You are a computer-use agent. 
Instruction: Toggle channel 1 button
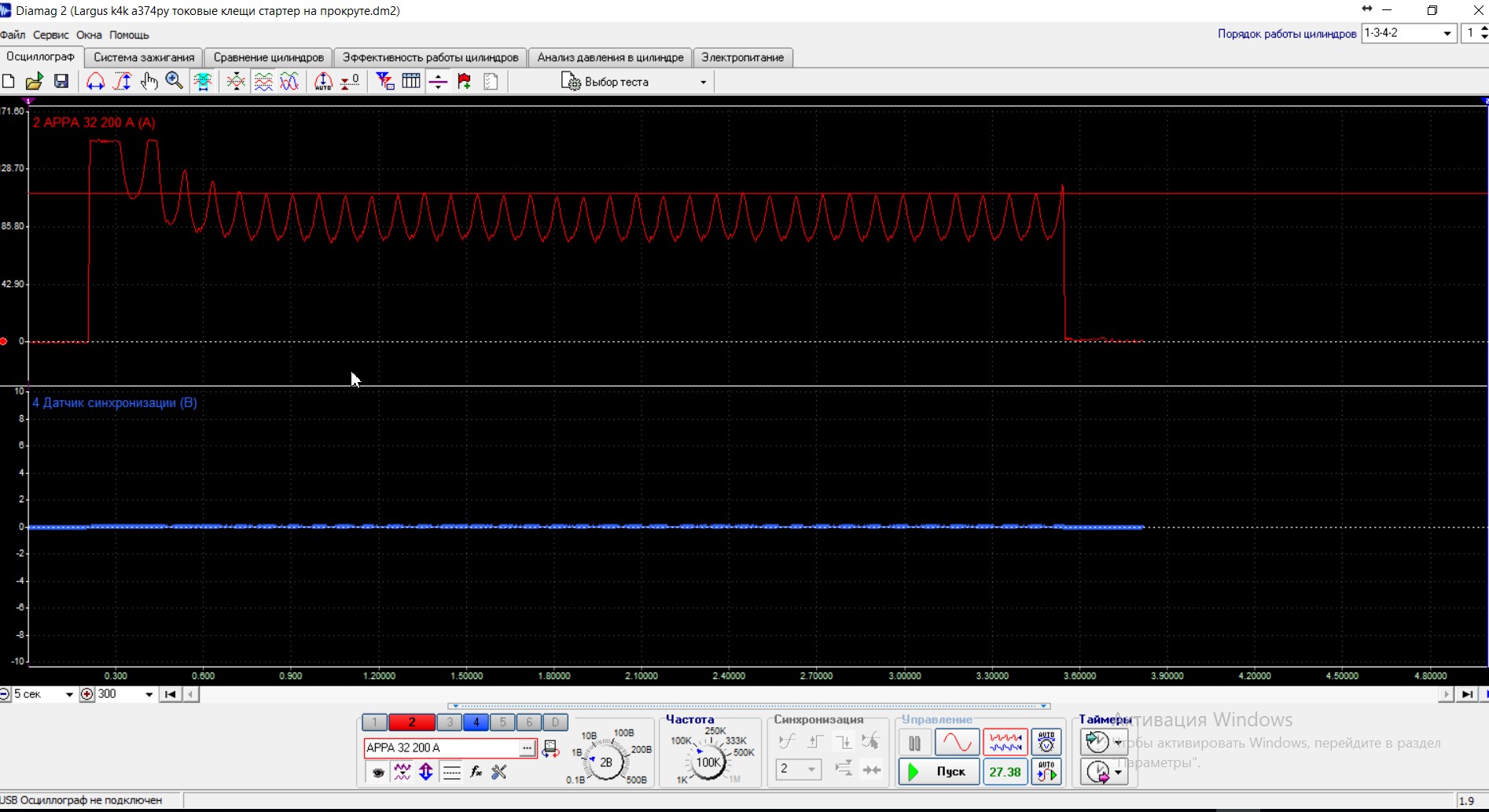pos(375,722)
